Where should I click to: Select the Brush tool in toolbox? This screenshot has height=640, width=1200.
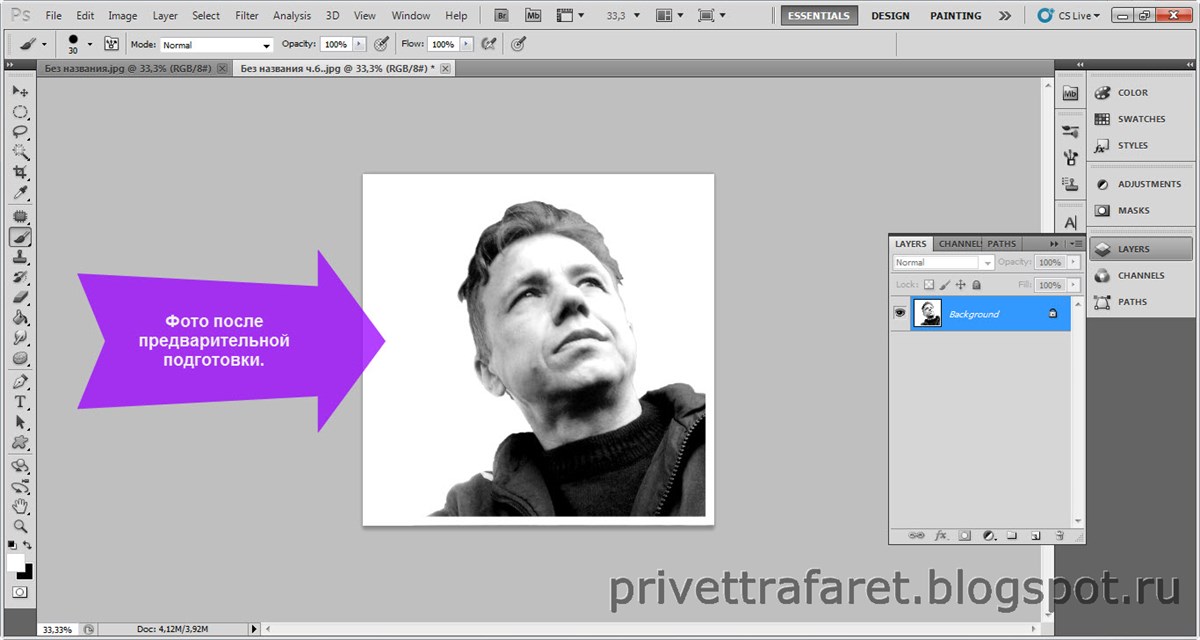(x=20, y=237)
